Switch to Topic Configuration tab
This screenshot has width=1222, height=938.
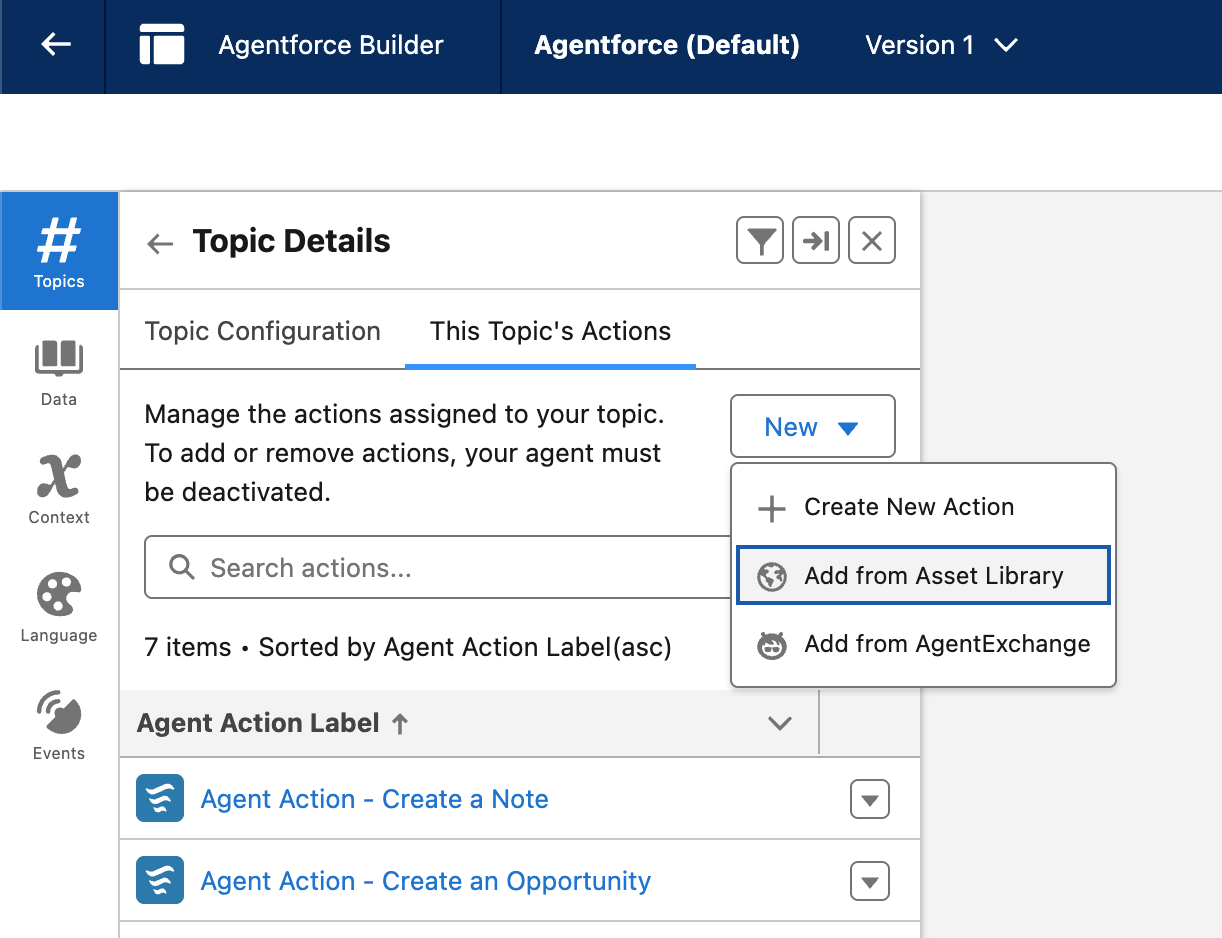262,331
